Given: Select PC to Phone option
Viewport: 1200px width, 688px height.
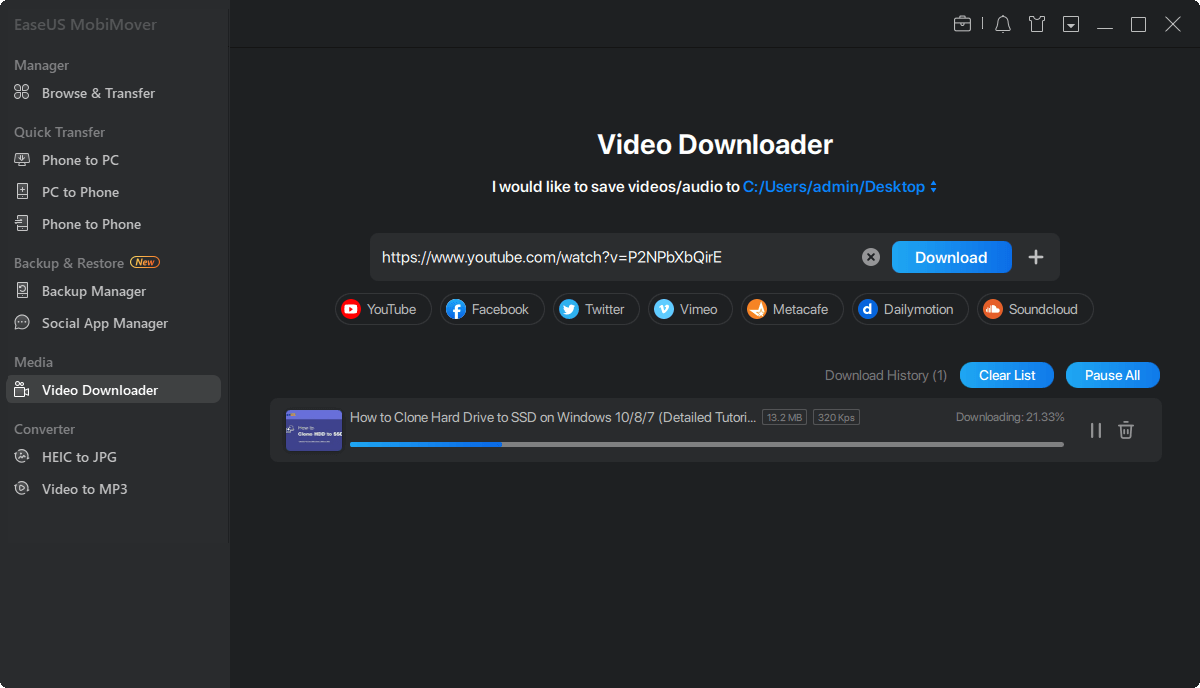Looking at the screenshot, I should pos(80,192).
